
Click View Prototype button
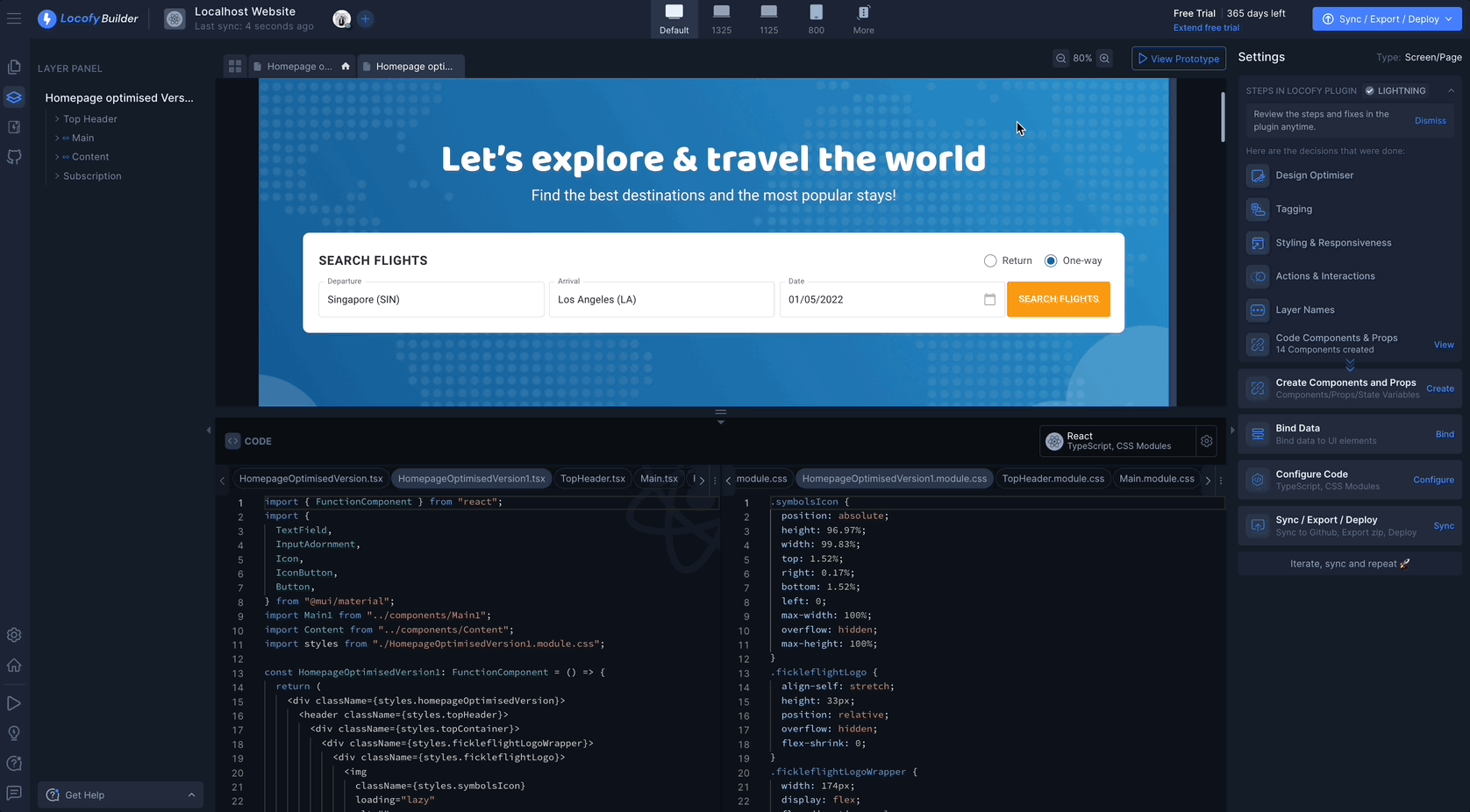pyautogui.click(x=1179, y=59)
